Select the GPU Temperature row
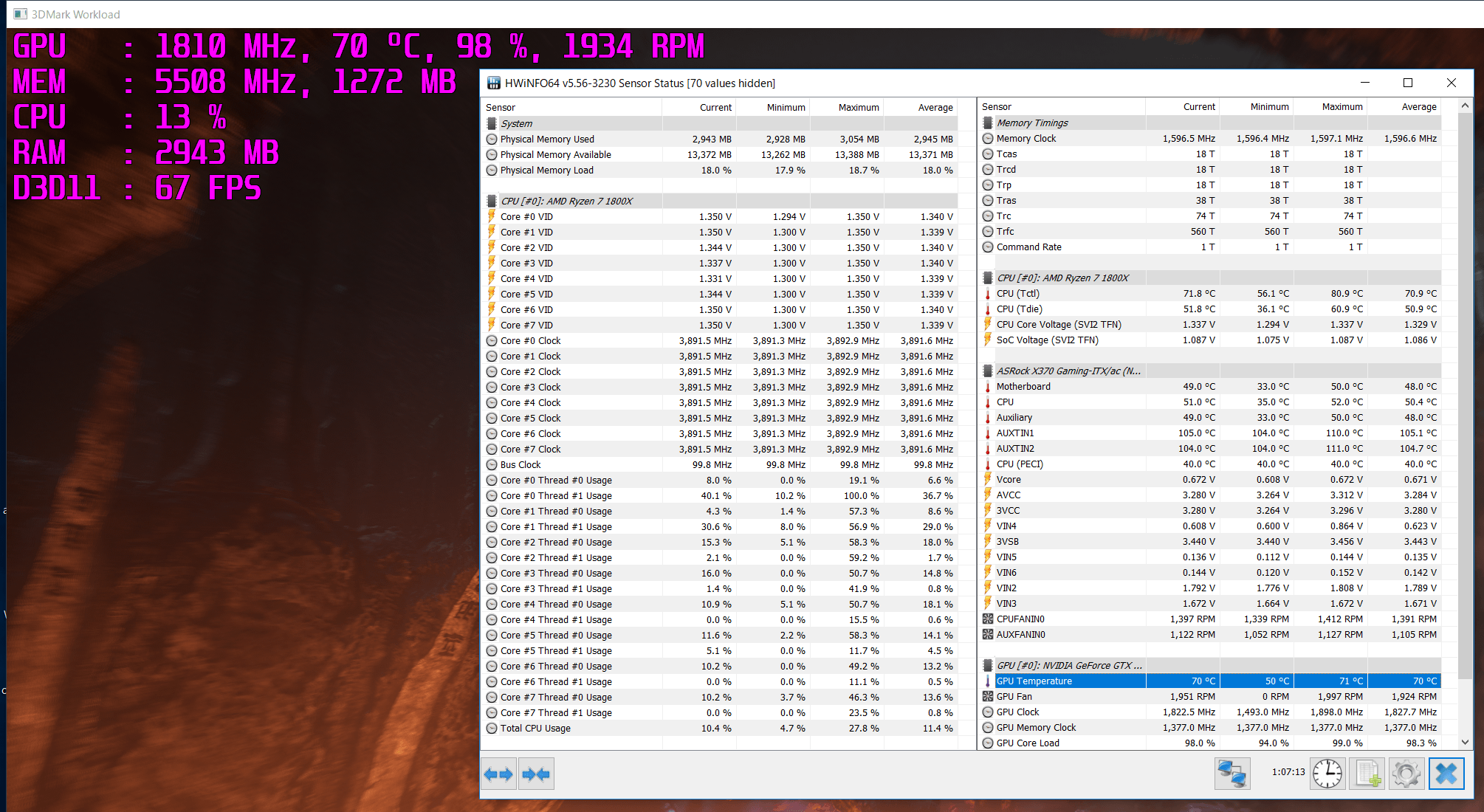The width and height of the screenshot is (1484, 812). click(x=1034, y=681)
